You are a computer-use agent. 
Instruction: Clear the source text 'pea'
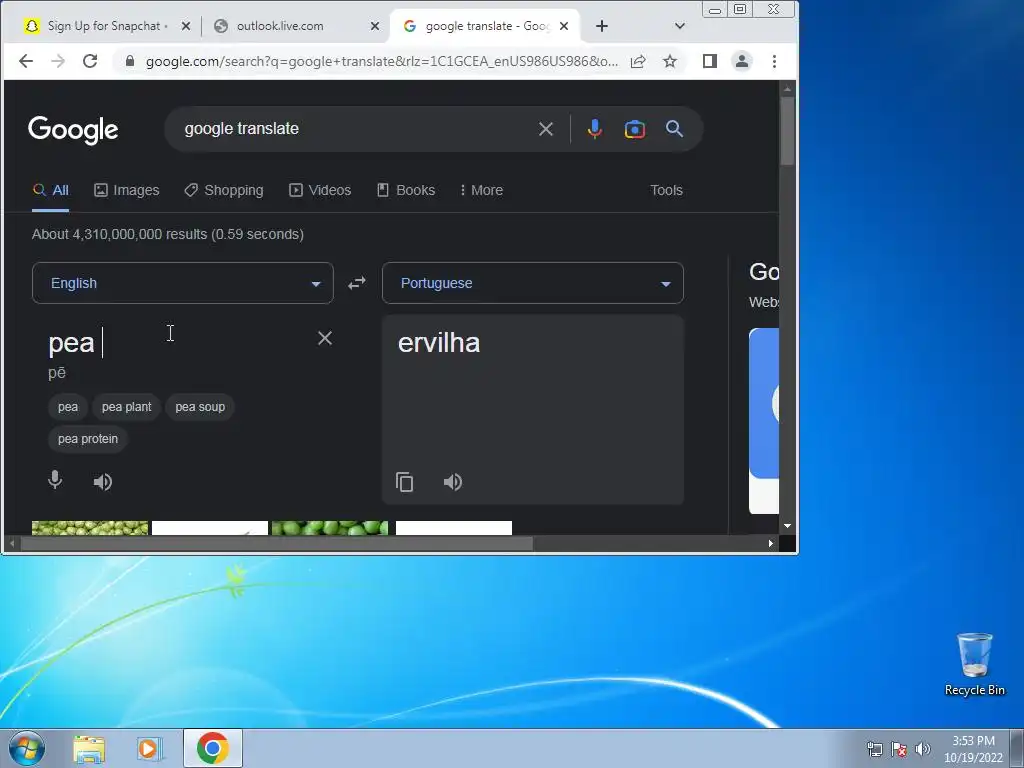(x=325, y=338)
